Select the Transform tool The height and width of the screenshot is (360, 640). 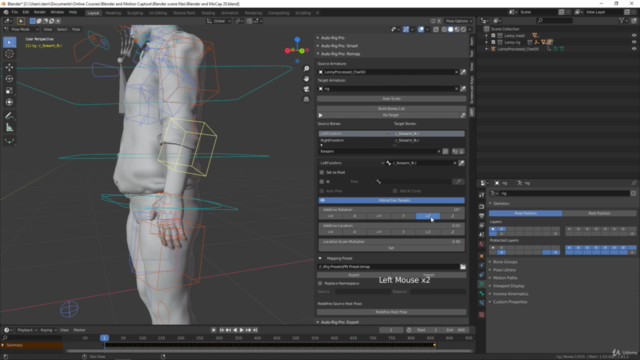(9, 102)
